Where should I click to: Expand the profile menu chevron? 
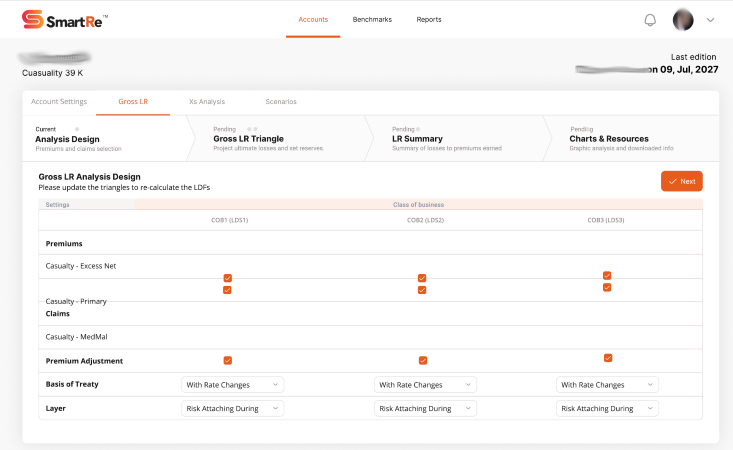pyautogui.click(x=711, y=19)
